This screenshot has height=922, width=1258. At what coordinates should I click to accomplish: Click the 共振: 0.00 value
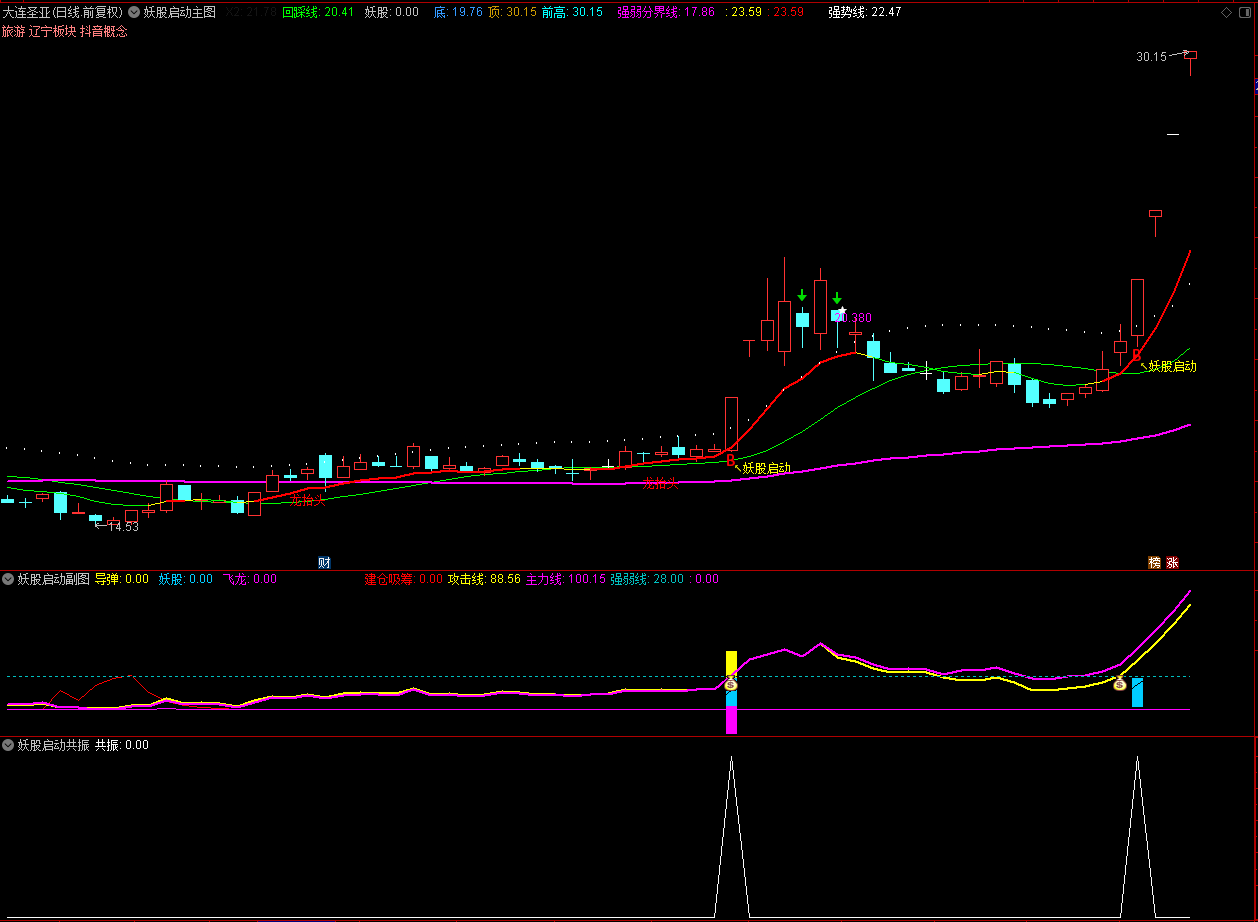coord(122,745)
